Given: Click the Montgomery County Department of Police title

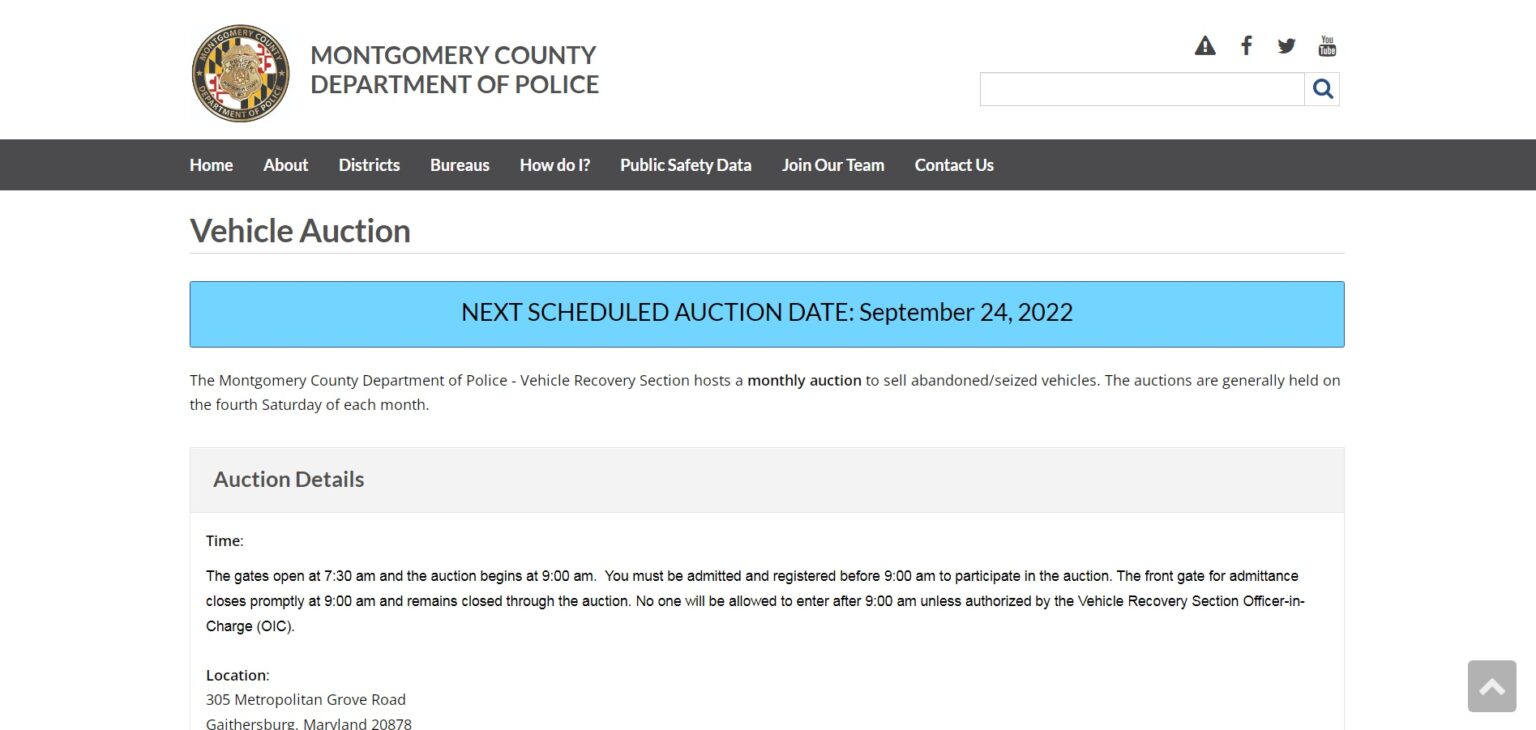Looking at the screenshot, I should coord(454,70).
